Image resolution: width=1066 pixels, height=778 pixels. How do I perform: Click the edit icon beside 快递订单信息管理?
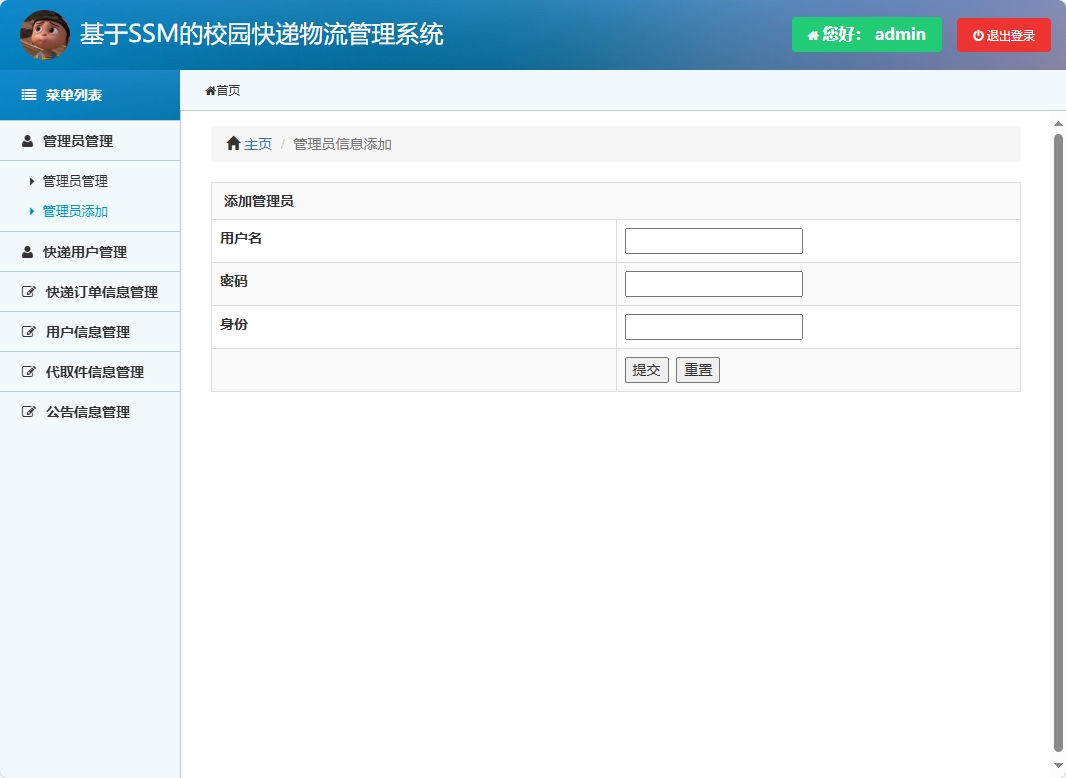28,292
